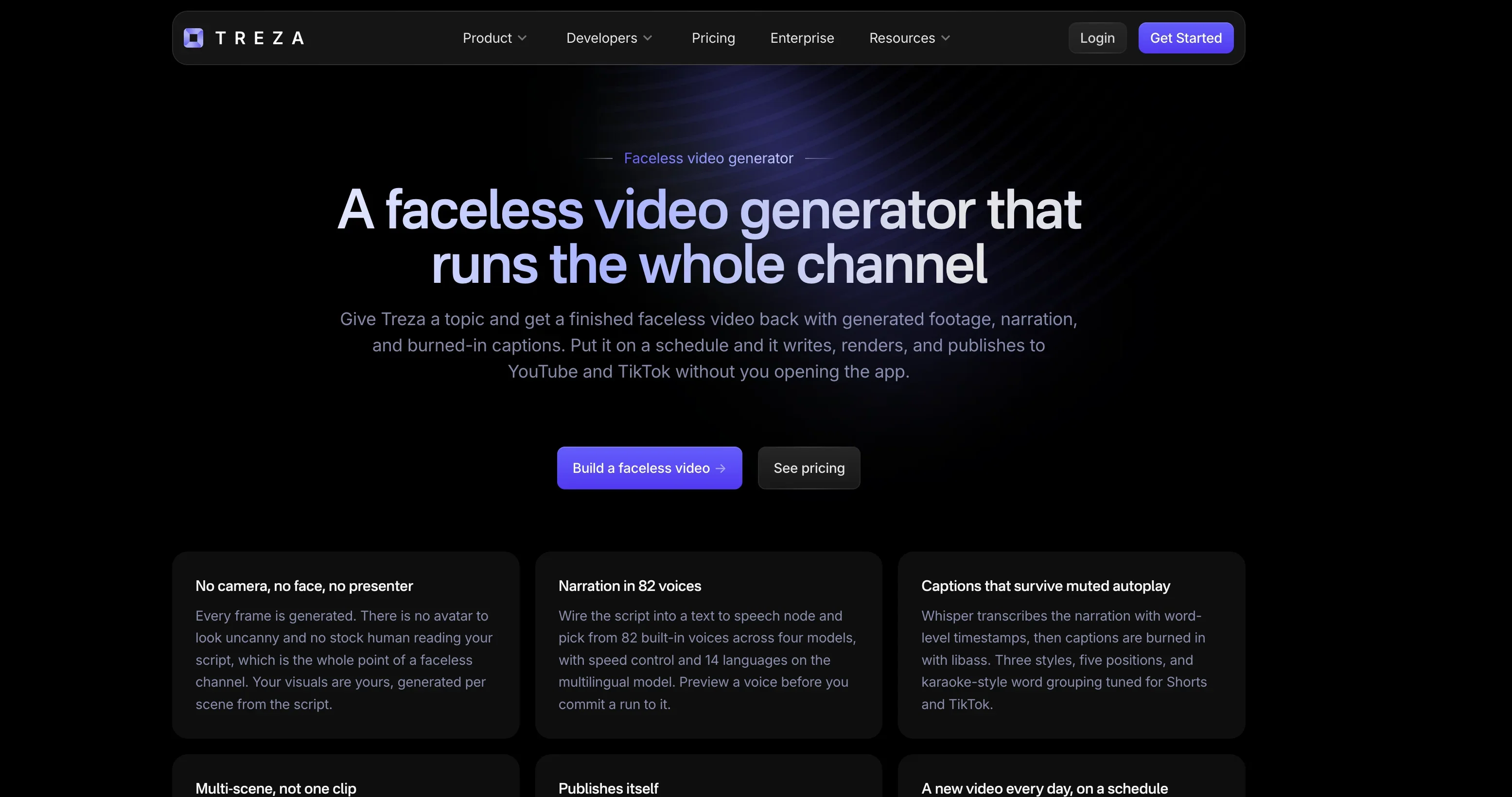The width and height of the screenshot is (1512, 797).
Task: Click the TREZA wordmark in the navbar
Action: [x=260, y=38]
